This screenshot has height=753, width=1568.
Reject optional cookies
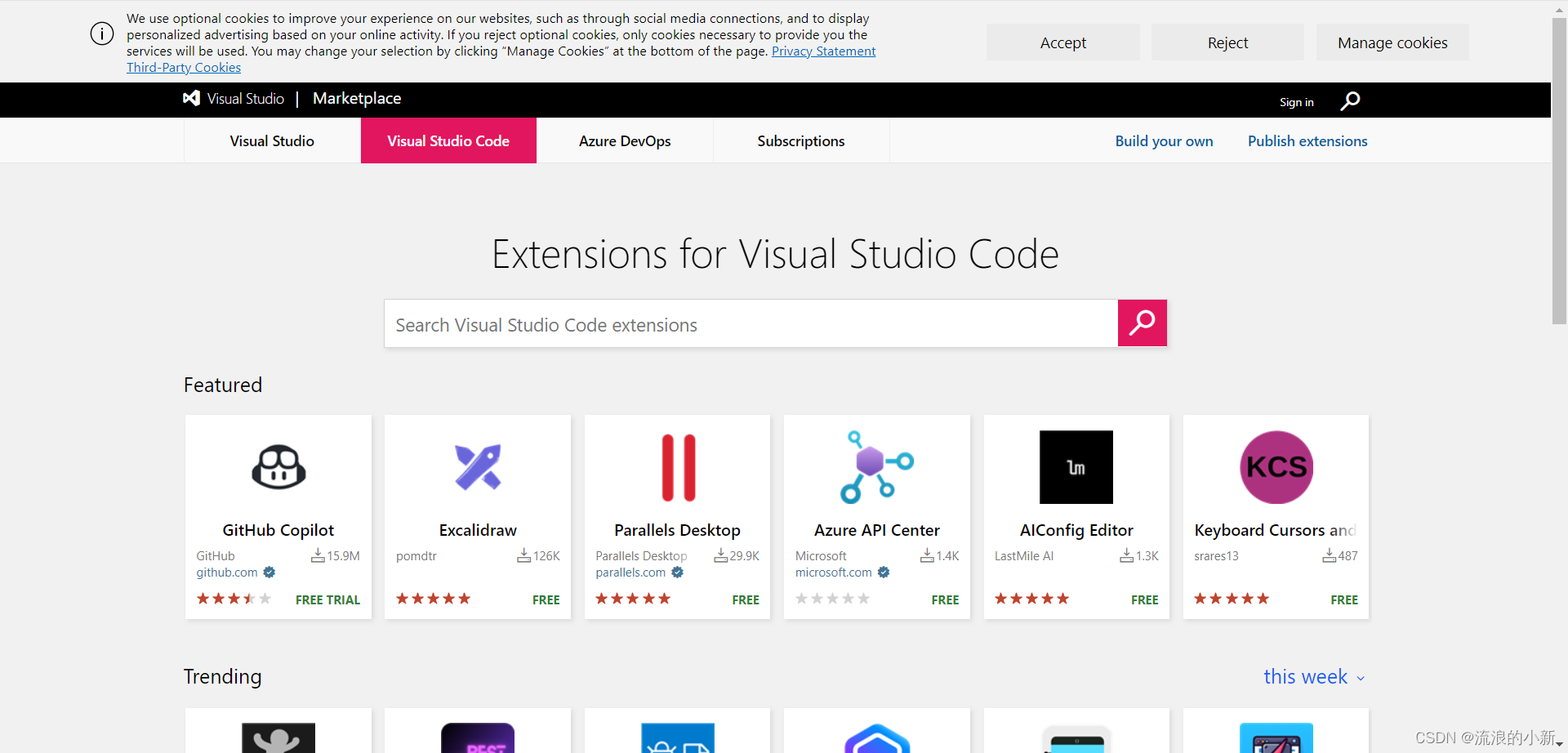click(x=1227, y=42)
